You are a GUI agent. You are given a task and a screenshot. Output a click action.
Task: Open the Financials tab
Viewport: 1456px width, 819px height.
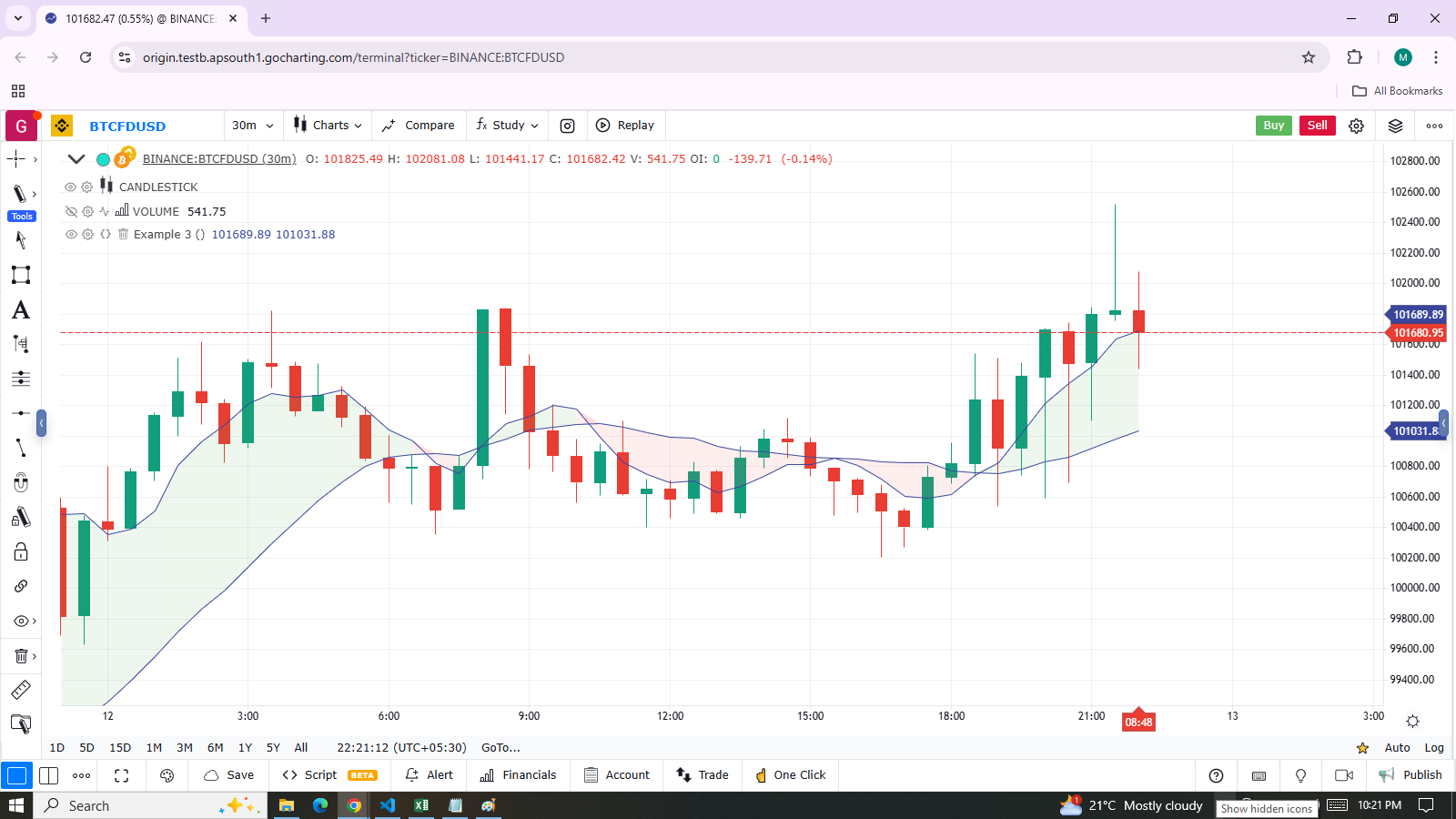pyautogui.click(x=518, y=775)
